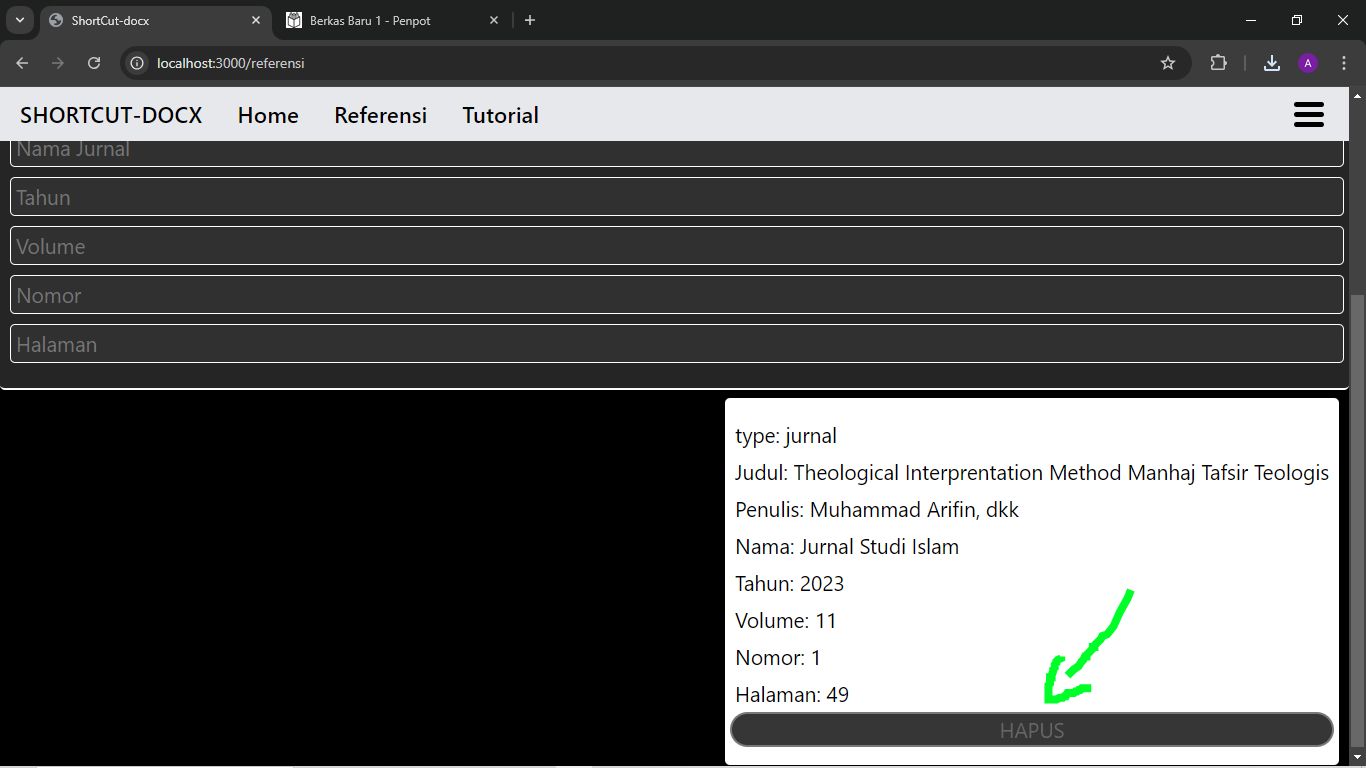
Task: Select the 'Volume: 11' text
Action: tap(786, 621)
